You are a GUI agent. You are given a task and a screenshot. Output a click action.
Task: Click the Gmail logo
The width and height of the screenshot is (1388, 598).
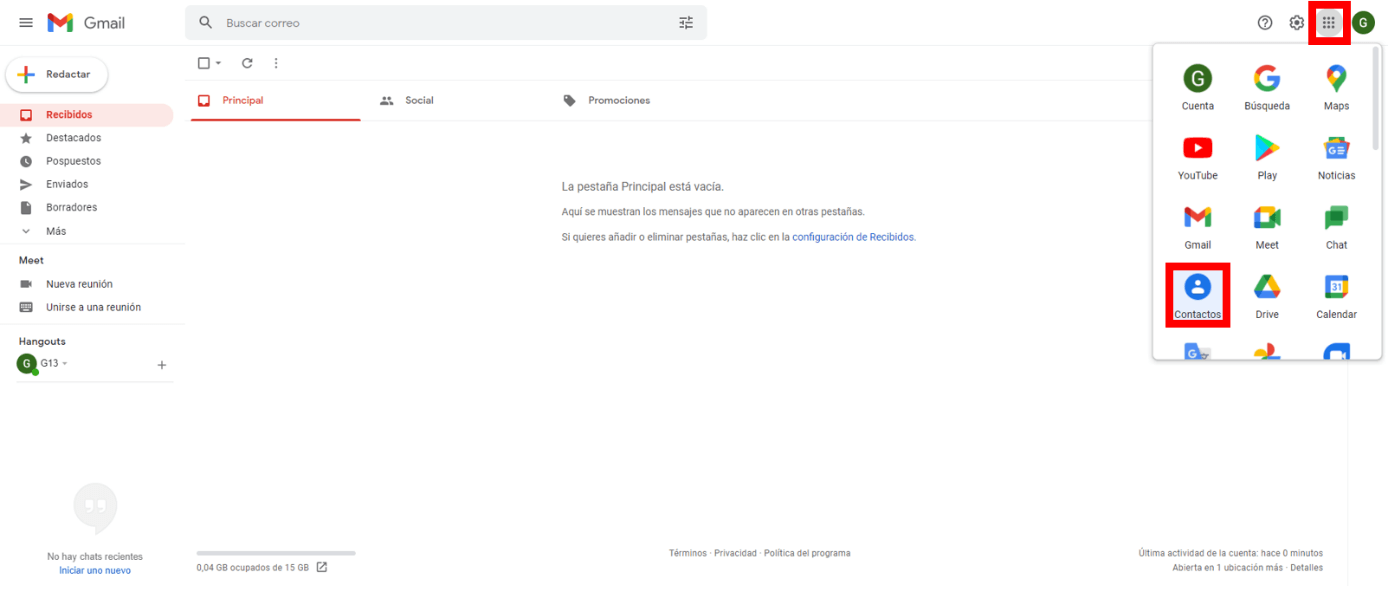(86, 23)
